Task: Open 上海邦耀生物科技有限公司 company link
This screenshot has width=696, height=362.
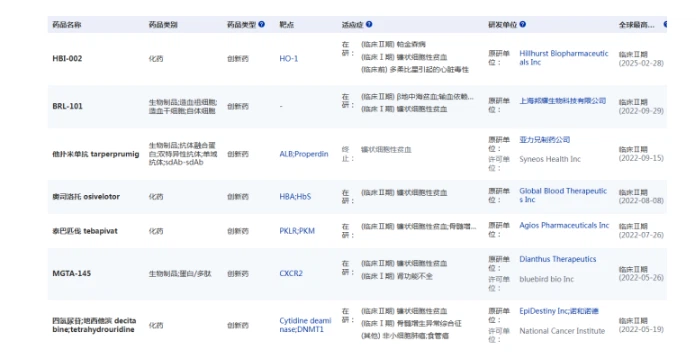Action: pyautogui.click(x=562, y=101)
